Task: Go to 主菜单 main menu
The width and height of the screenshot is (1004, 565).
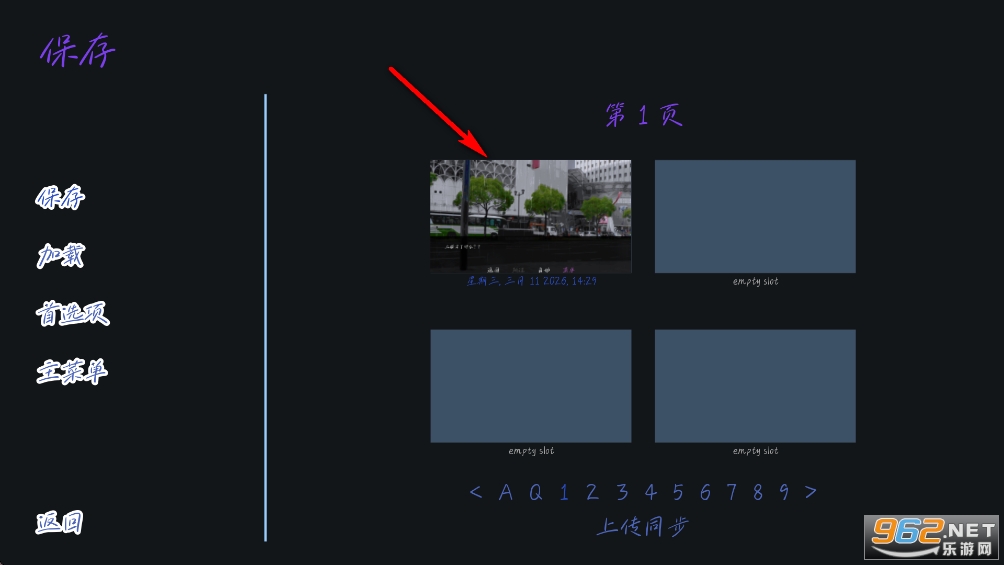Action: click(71, 372)
